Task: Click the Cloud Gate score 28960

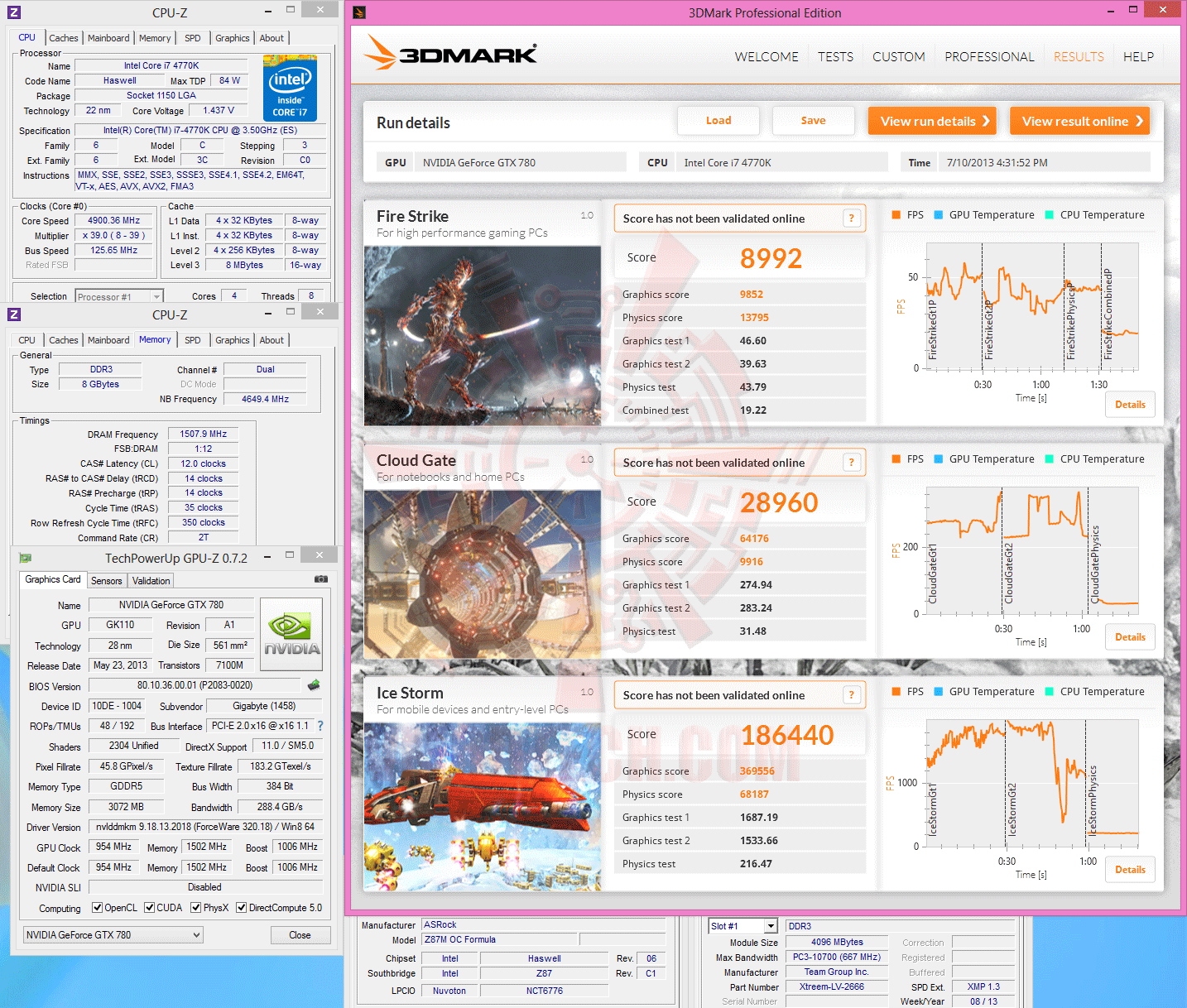Action: pos(779,502)
